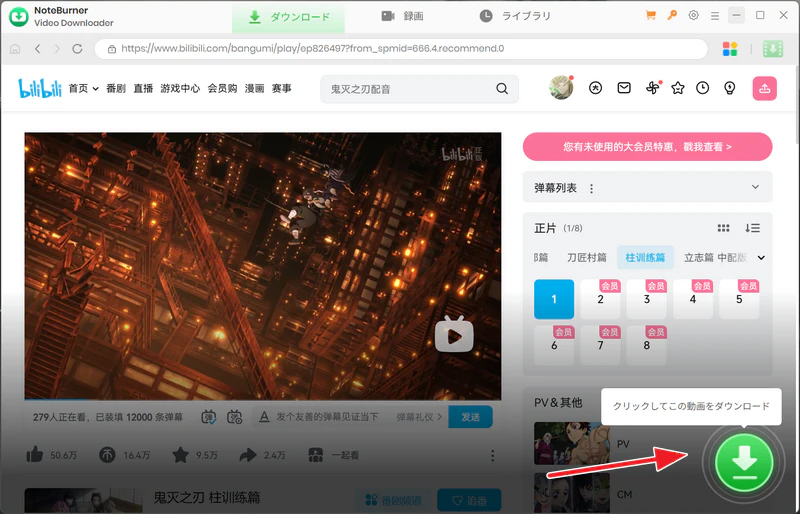This screenshot has height=514, width=800.
Task: Open the 首页 dropdown menu
Action: tap(84, 88)
